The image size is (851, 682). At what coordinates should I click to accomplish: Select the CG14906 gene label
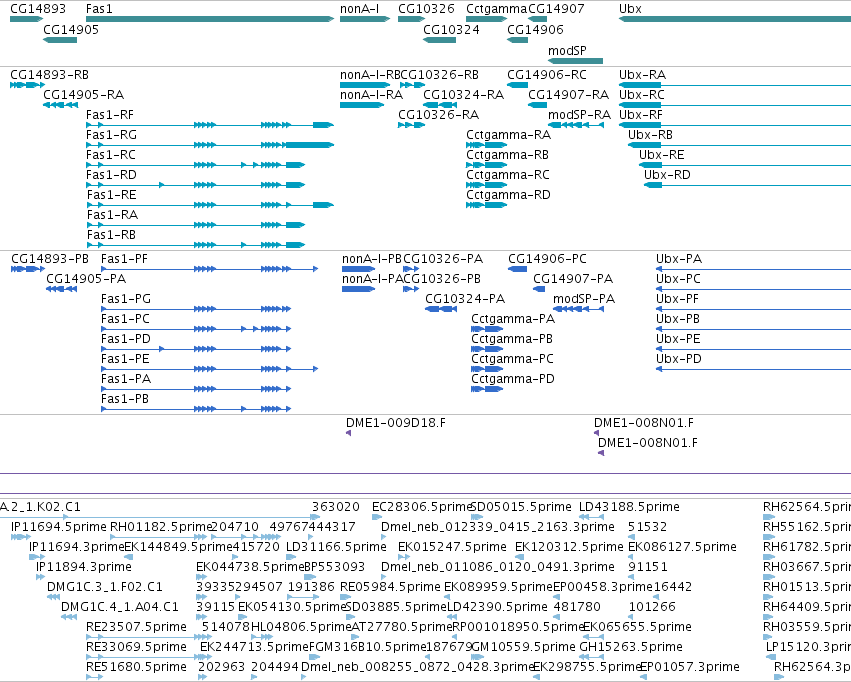pos(535,29)
